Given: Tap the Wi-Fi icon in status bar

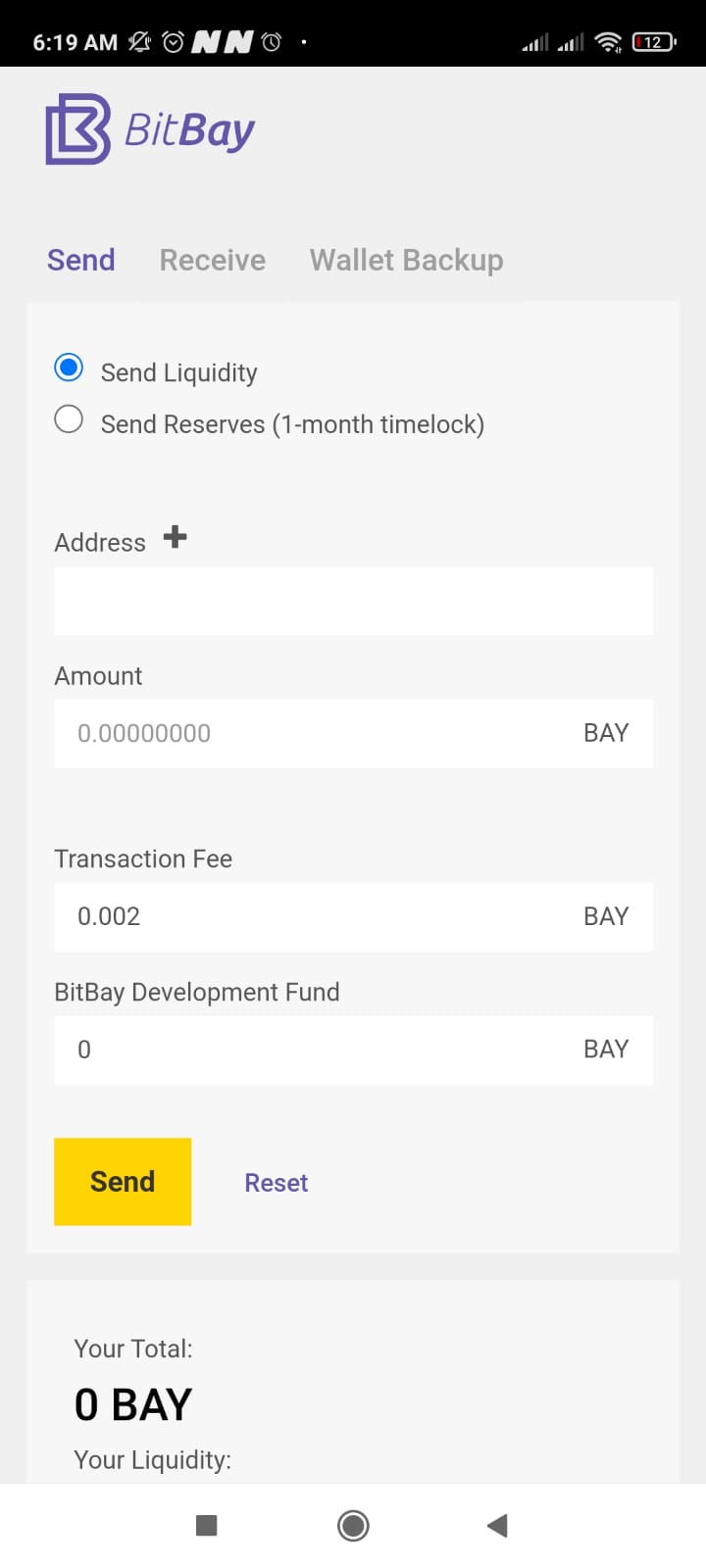Looking at the screenshot, I should pyautogui.click(x=608, y=42).
